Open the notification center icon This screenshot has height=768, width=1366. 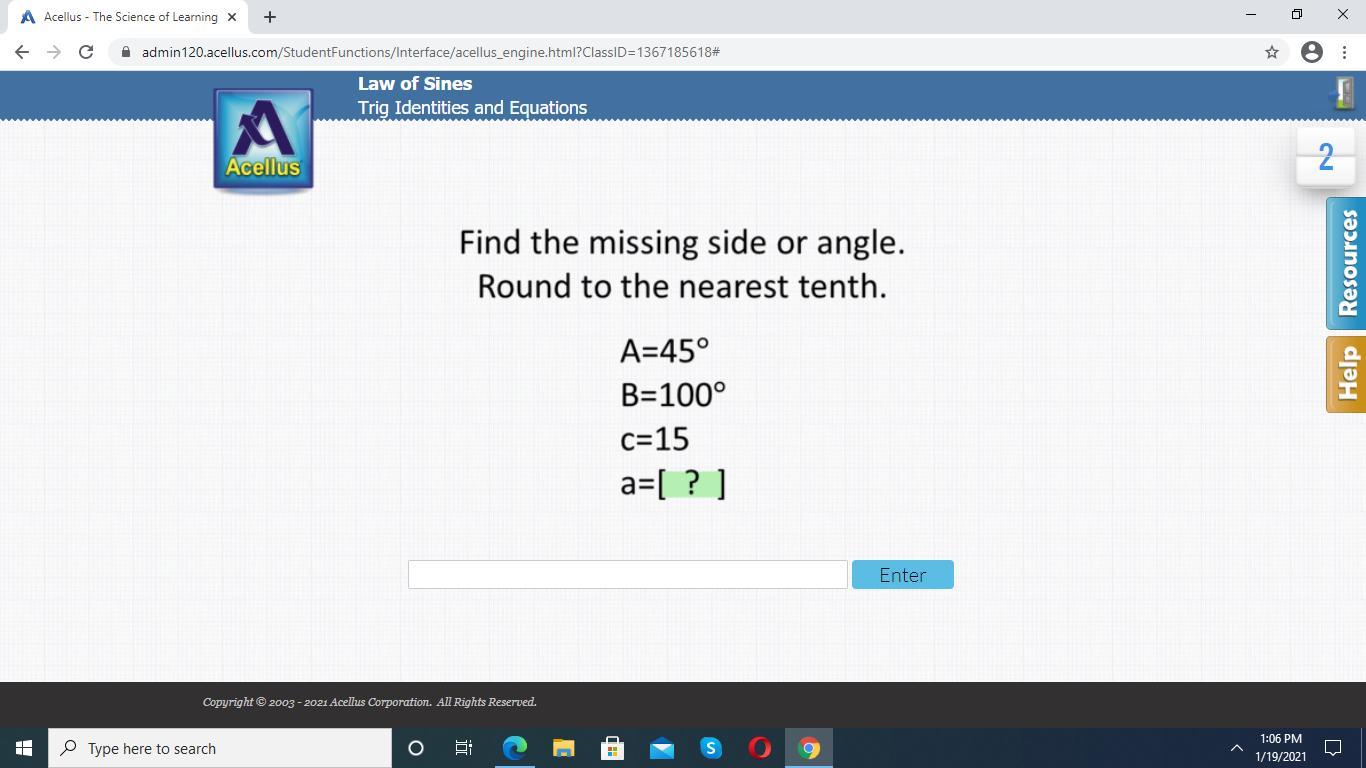[1333, 748]
